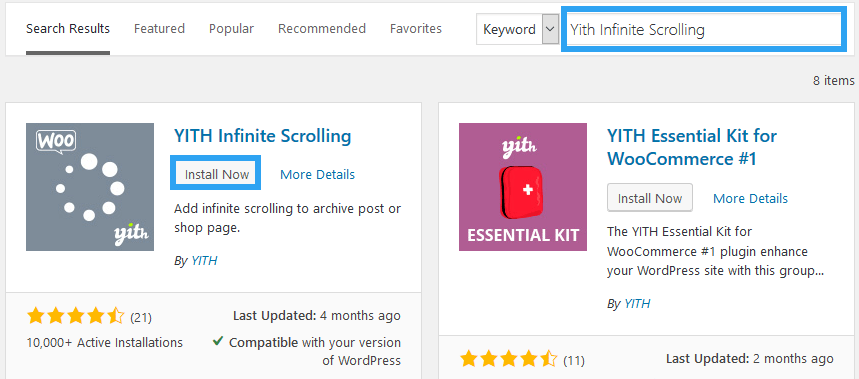
Task: Click the compatible checkmark icon
Action: (217, 341)
